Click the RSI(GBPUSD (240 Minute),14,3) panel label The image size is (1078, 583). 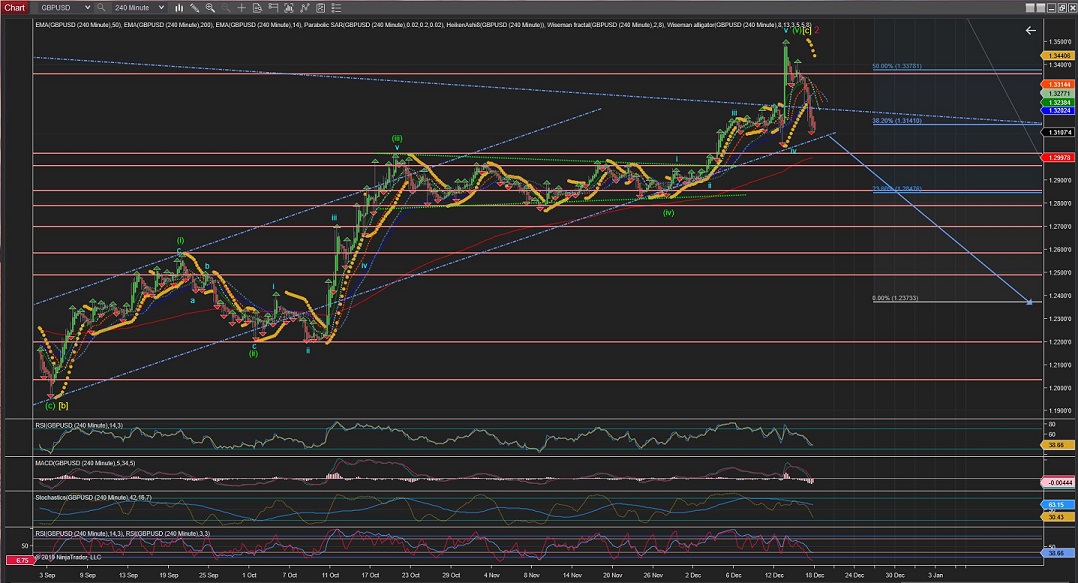point(79,426)
